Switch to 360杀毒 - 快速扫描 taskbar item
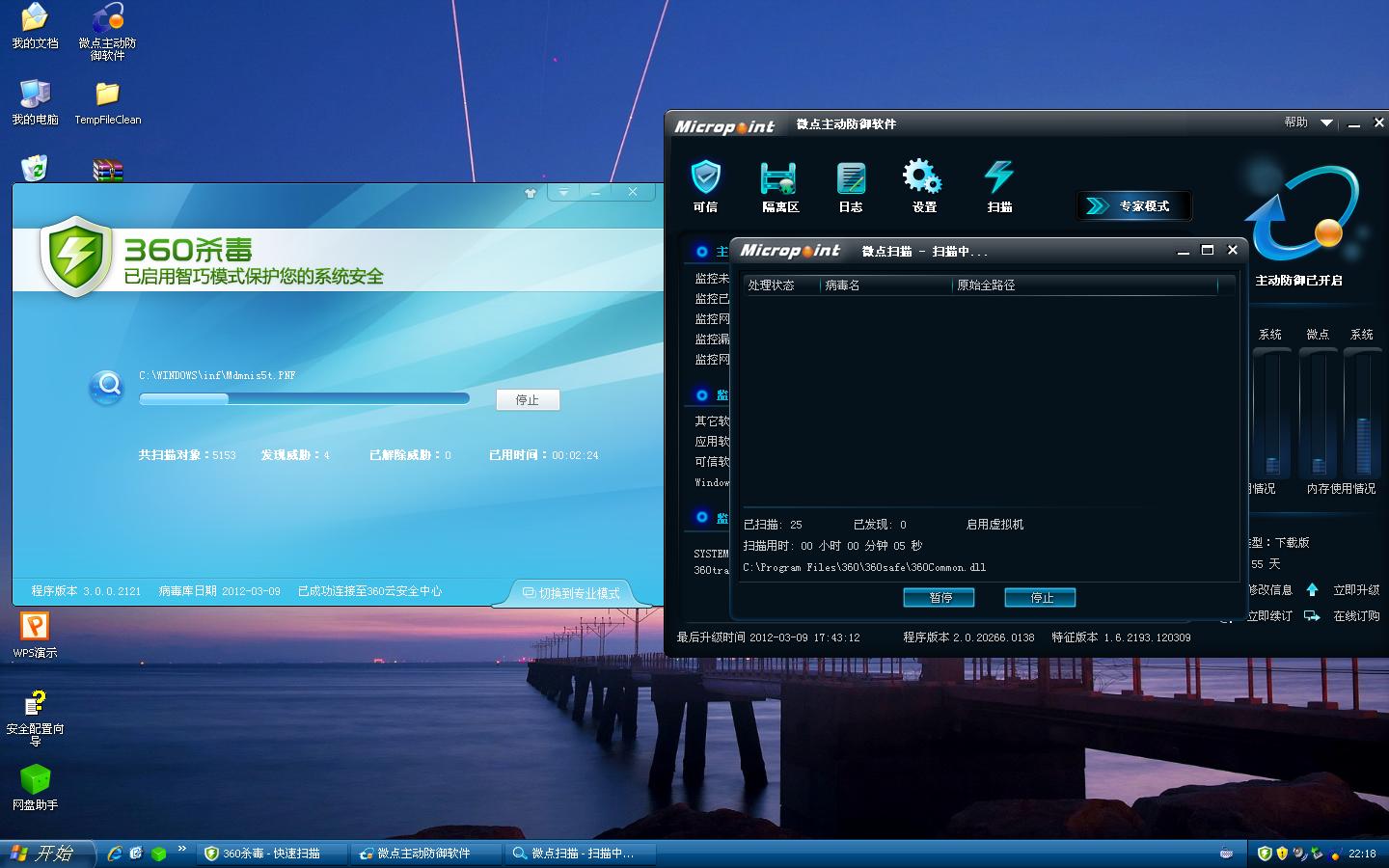The height and width of the screenshot is (868, 1389). tap(271, 854)
